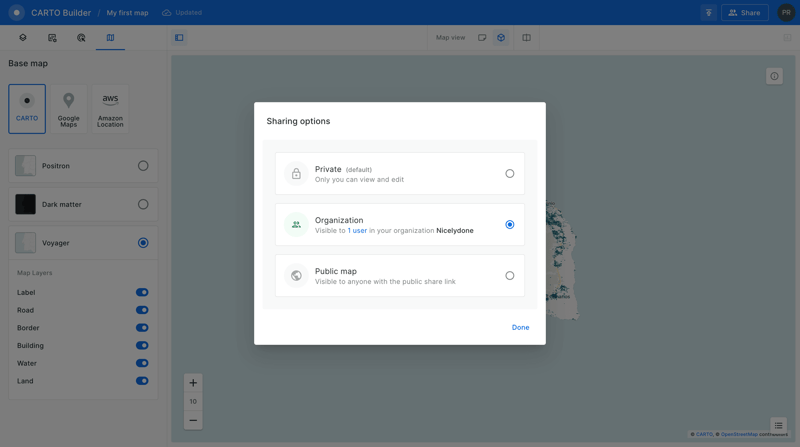Toggle the Water map layer switch
The height and width of the screenshot is (447, 800).
[x=142, y=363]
